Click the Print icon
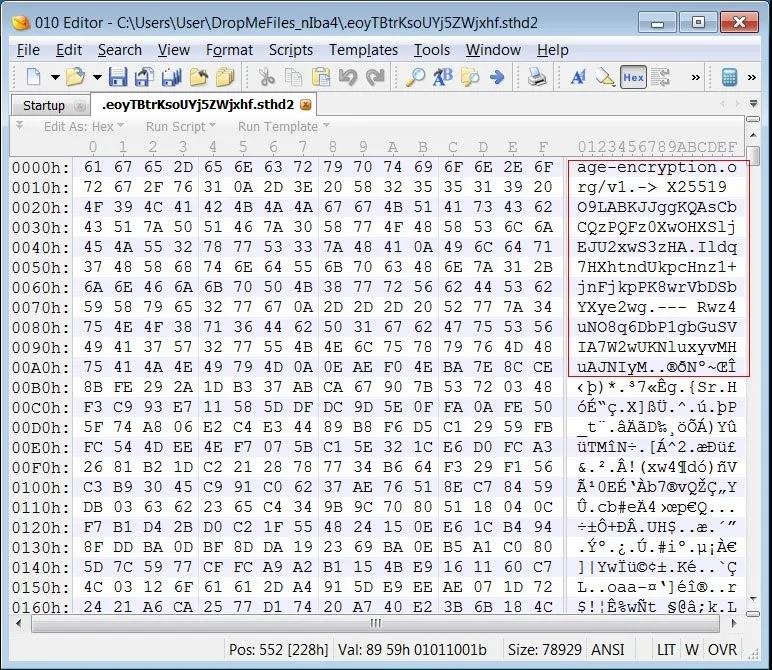 (537, 77)
